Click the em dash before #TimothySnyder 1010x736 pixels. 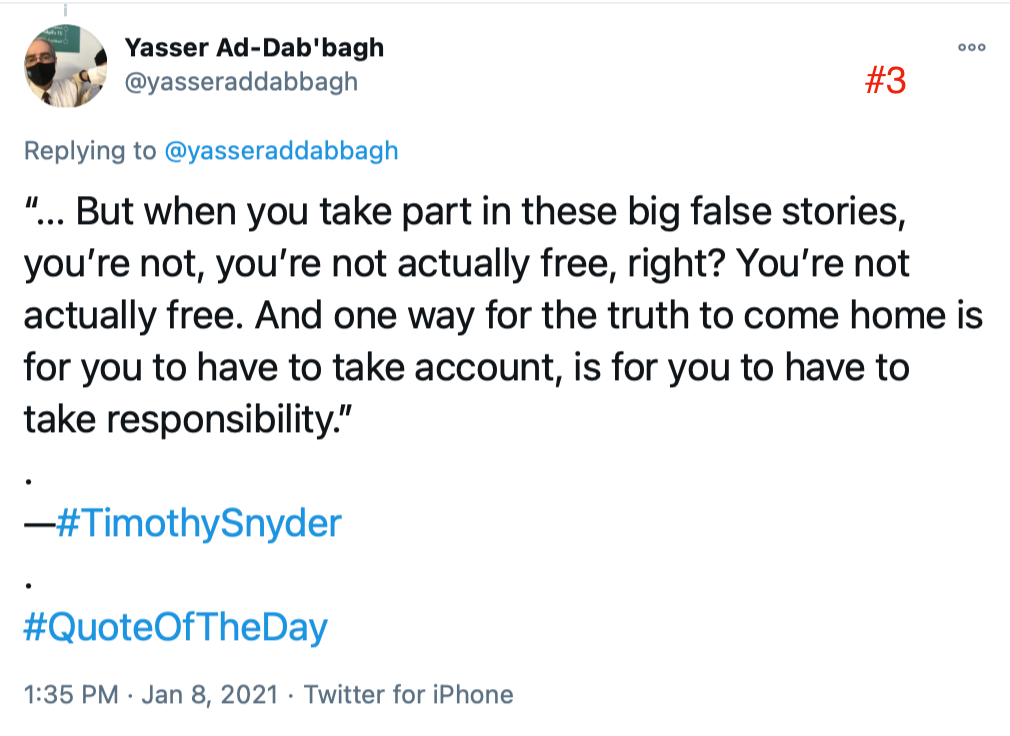[39, 523]
